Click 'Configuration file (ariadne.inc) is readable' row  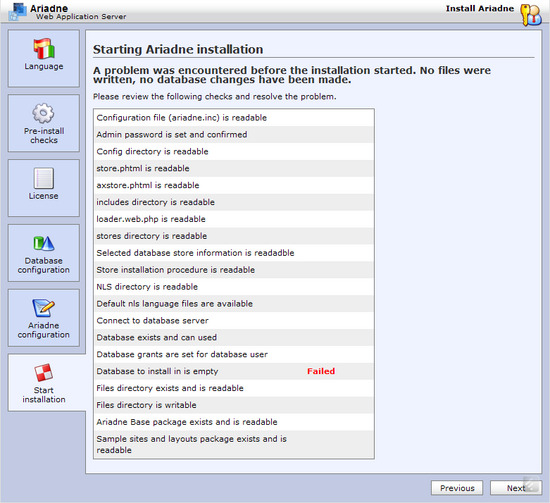(x=234, y=118)
